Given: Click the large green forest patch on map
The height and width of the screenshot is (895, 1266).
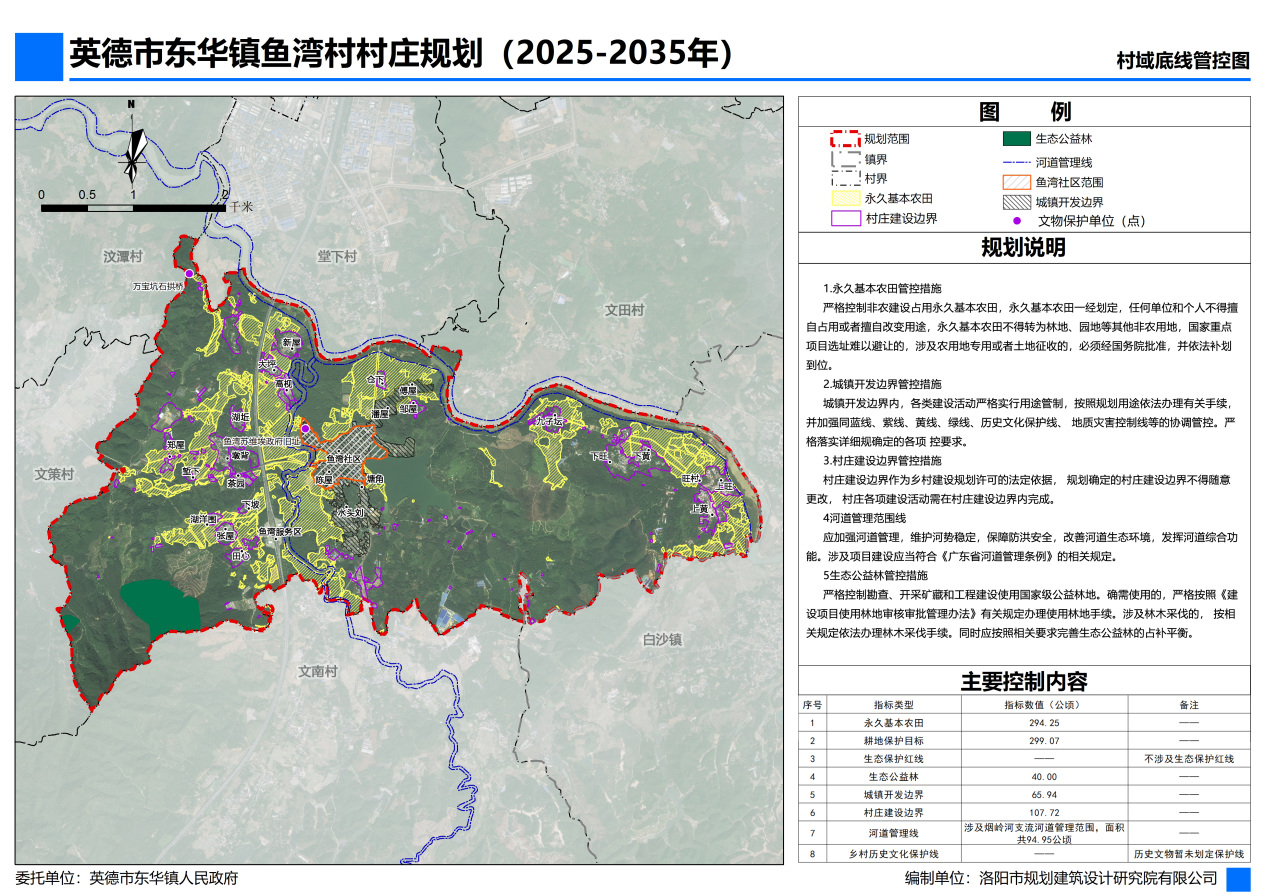Looking at the screenshot, I should [165, 604].
